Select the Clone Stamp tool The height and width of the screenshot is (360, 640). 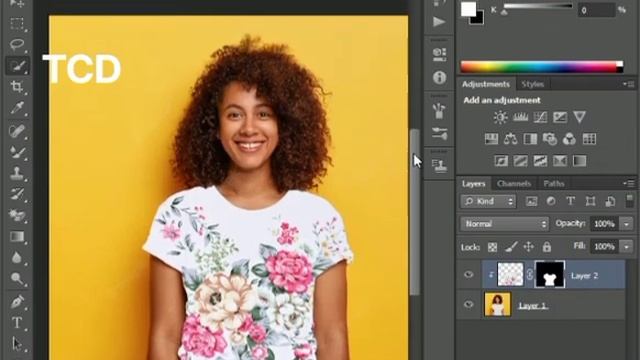tap(17, 173)
